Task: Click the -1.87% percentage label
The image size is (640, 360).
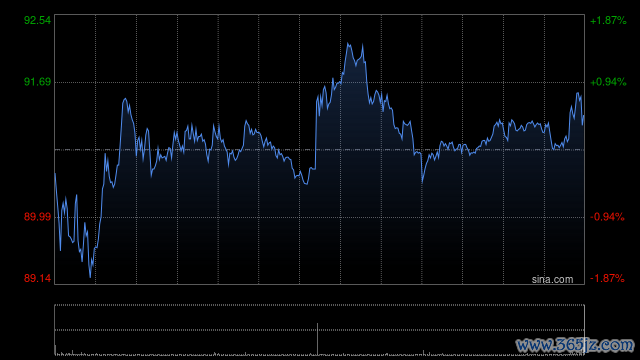Action: [607, 278]
